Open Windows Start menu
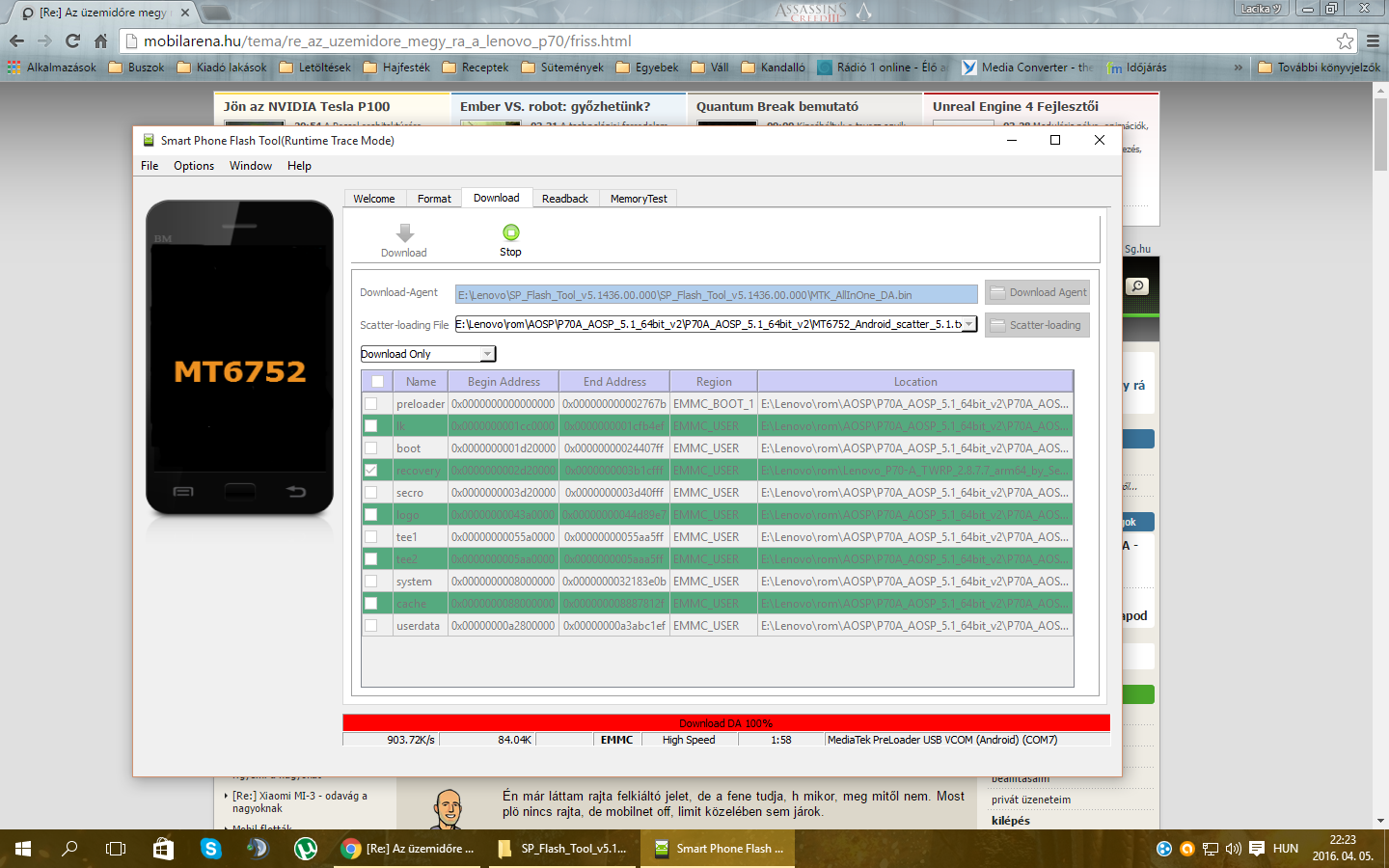 point(23,849)
